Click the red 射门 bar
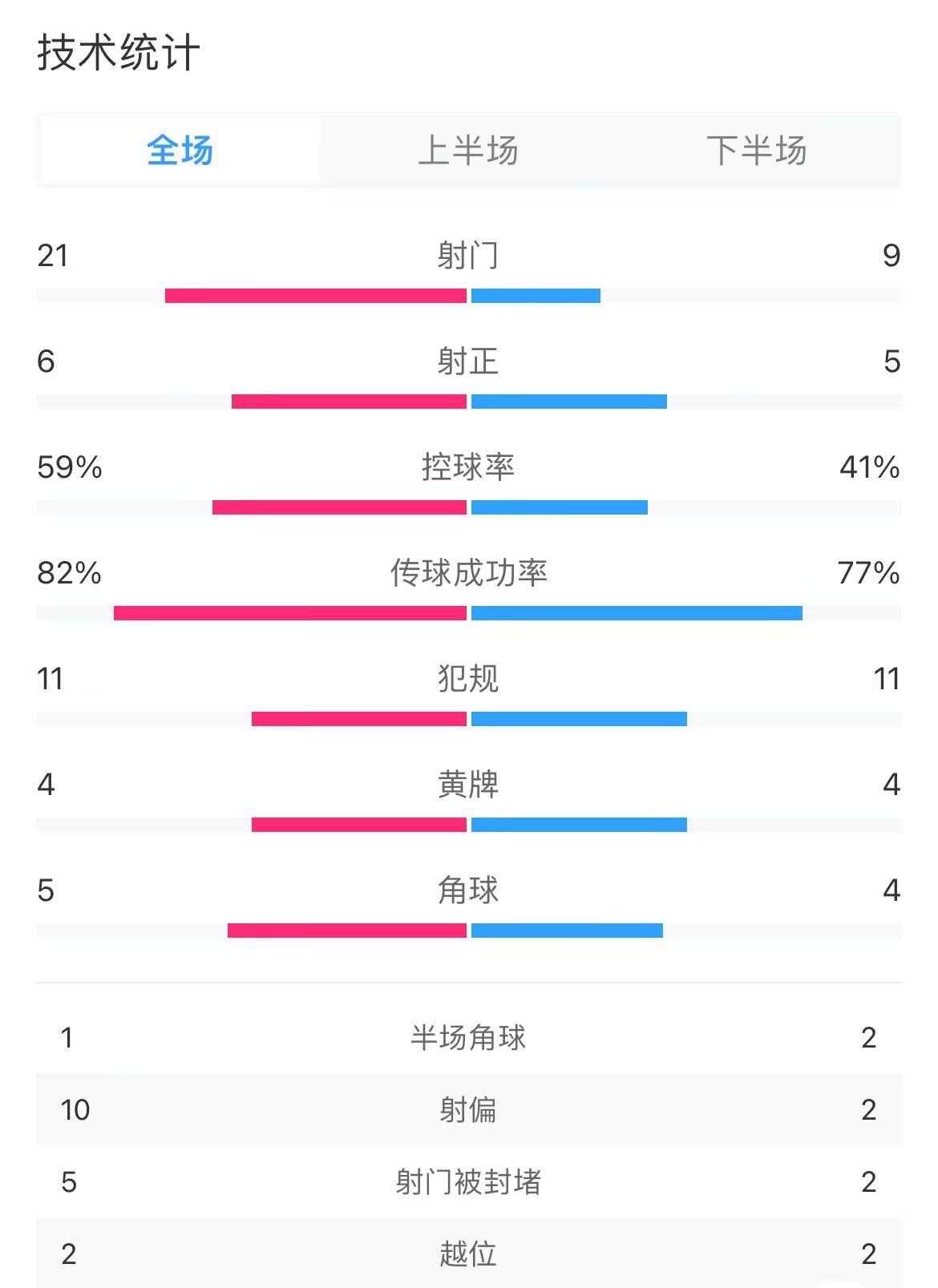This screenshot has height=1288, width=938. (315, 296)
